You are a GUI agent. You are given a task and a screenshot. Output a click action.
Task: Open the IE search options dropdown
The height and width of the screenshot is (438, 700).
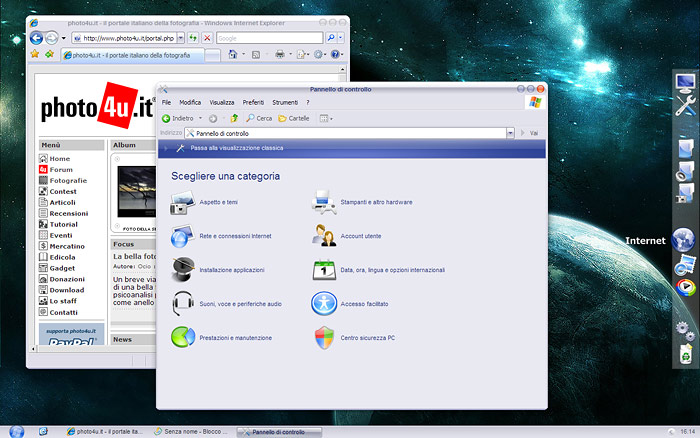point(341,38)
